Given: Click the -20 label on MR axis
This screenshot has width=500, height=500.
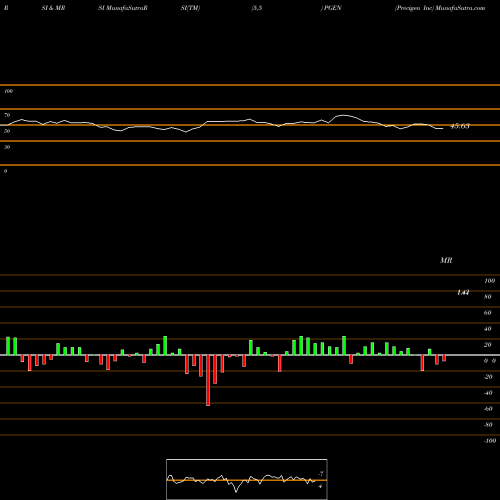Looking at the screenshot, I should pyautogui.click(x=488, y=377).
